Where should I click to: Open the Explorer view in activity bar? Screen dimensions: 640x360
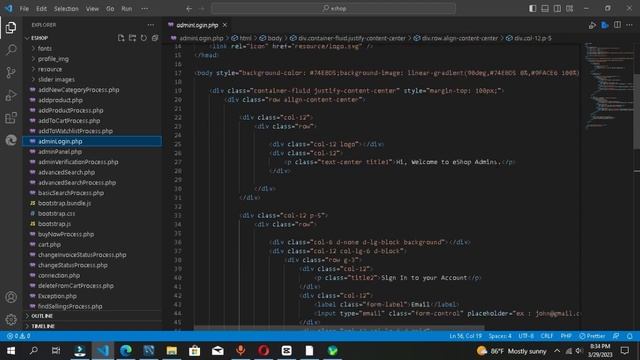pyautogui.click(x=11, y=27)
